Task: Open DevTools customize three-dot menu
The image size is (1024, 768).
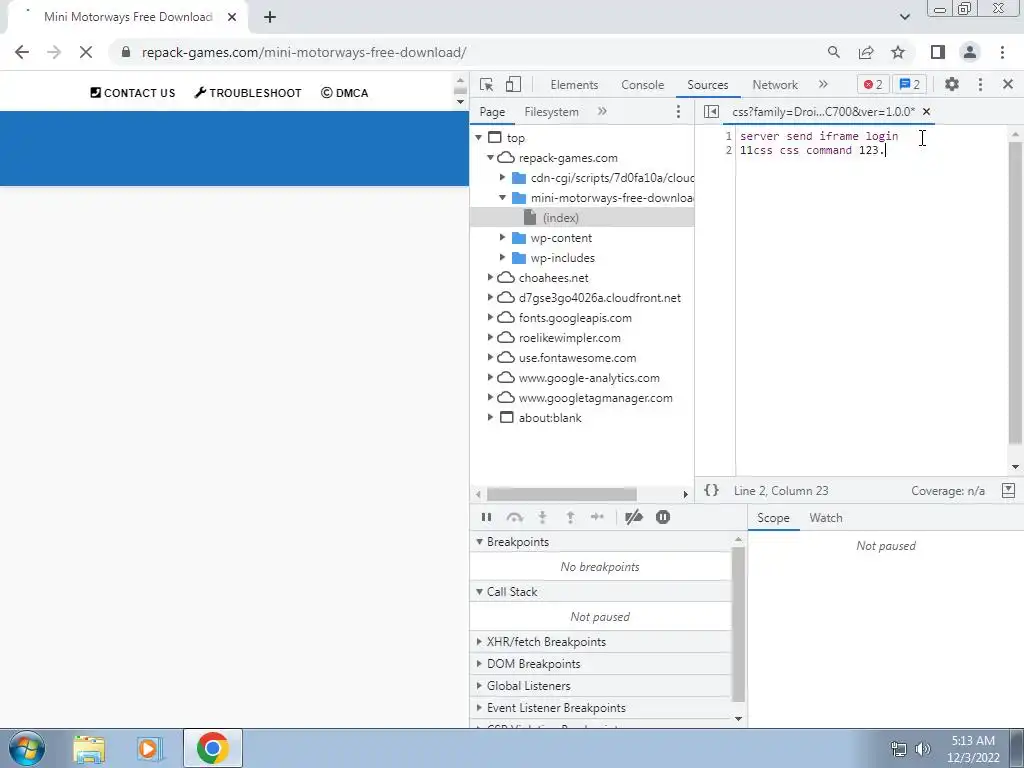Action: coord(980,84)
